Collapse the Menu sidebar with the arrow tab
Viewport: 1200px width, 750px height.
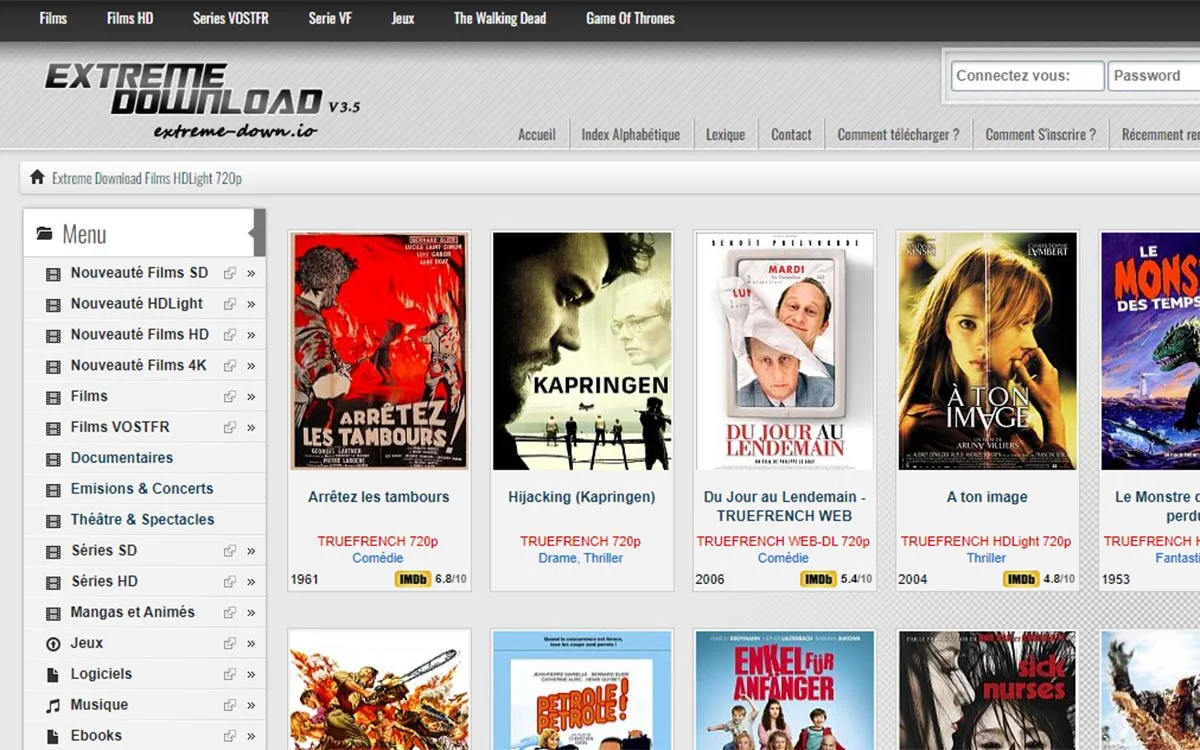[x=257, y=233]
